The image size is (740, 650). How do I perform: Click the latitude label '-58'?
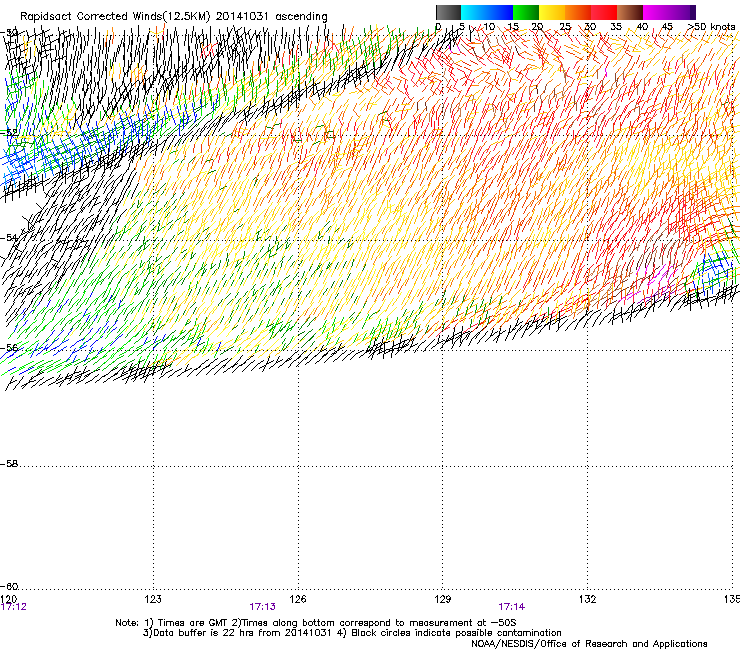[x=9, y=464]
